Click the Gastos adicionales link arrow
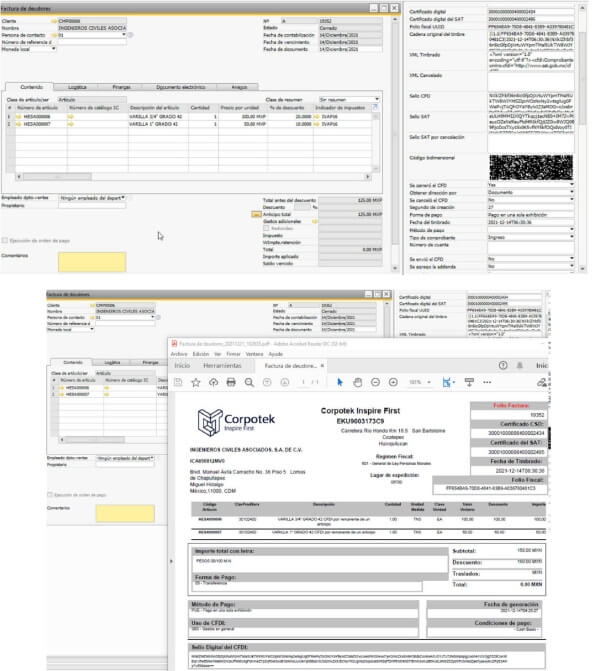The width and height of the screenshot is (600, 671). coord(315,221)
